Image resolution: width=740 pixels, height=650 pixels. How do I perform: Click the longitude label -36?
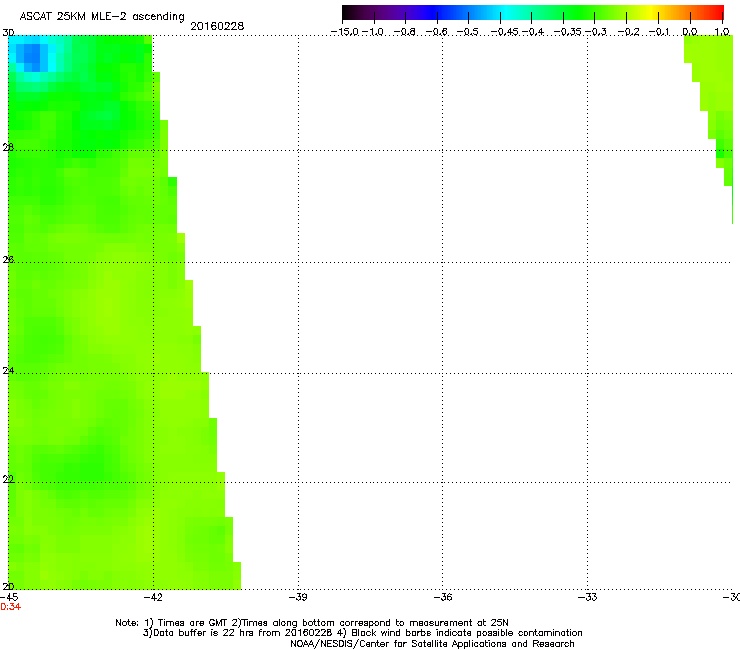pos(443,598)
